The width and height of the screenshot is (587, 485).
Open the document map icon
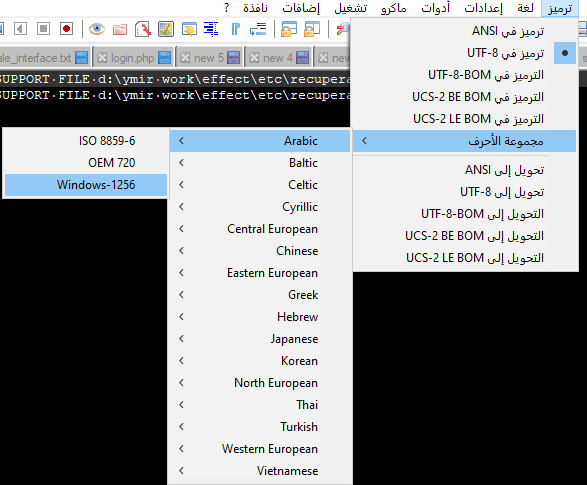[166, 29]
